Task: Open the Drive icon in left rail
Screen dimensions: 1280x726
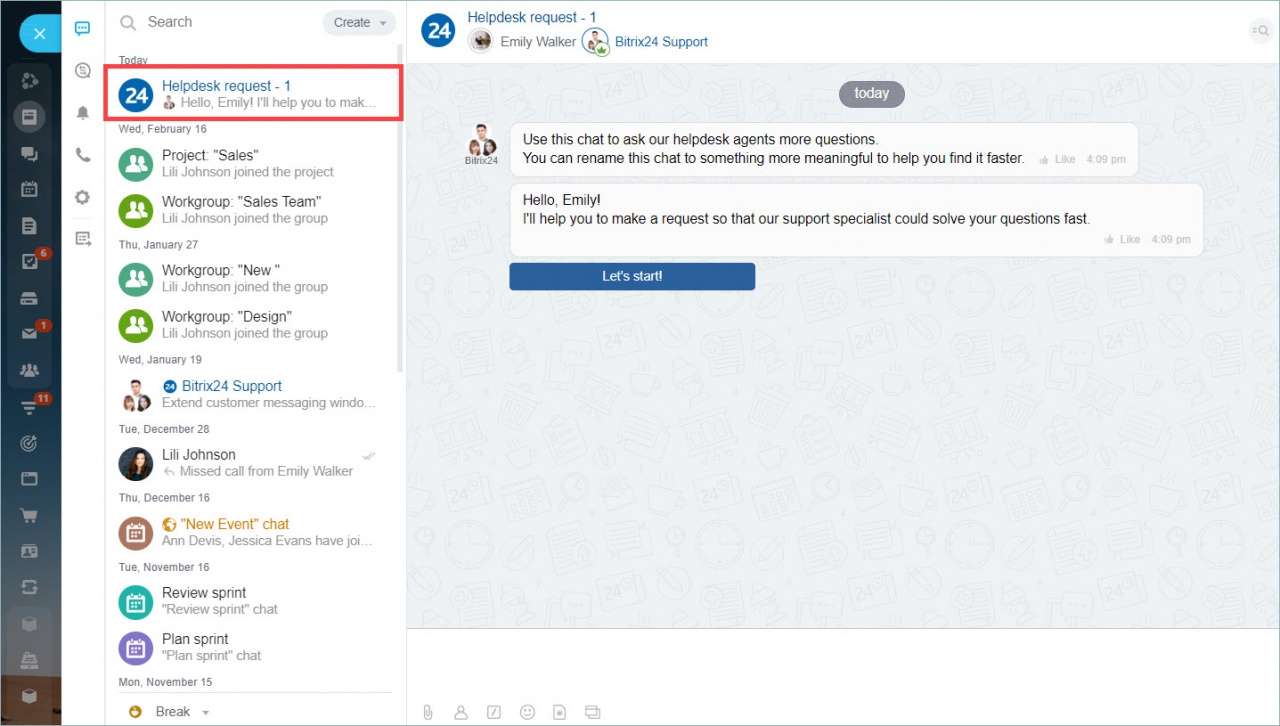Action: [x=30, y=298]
